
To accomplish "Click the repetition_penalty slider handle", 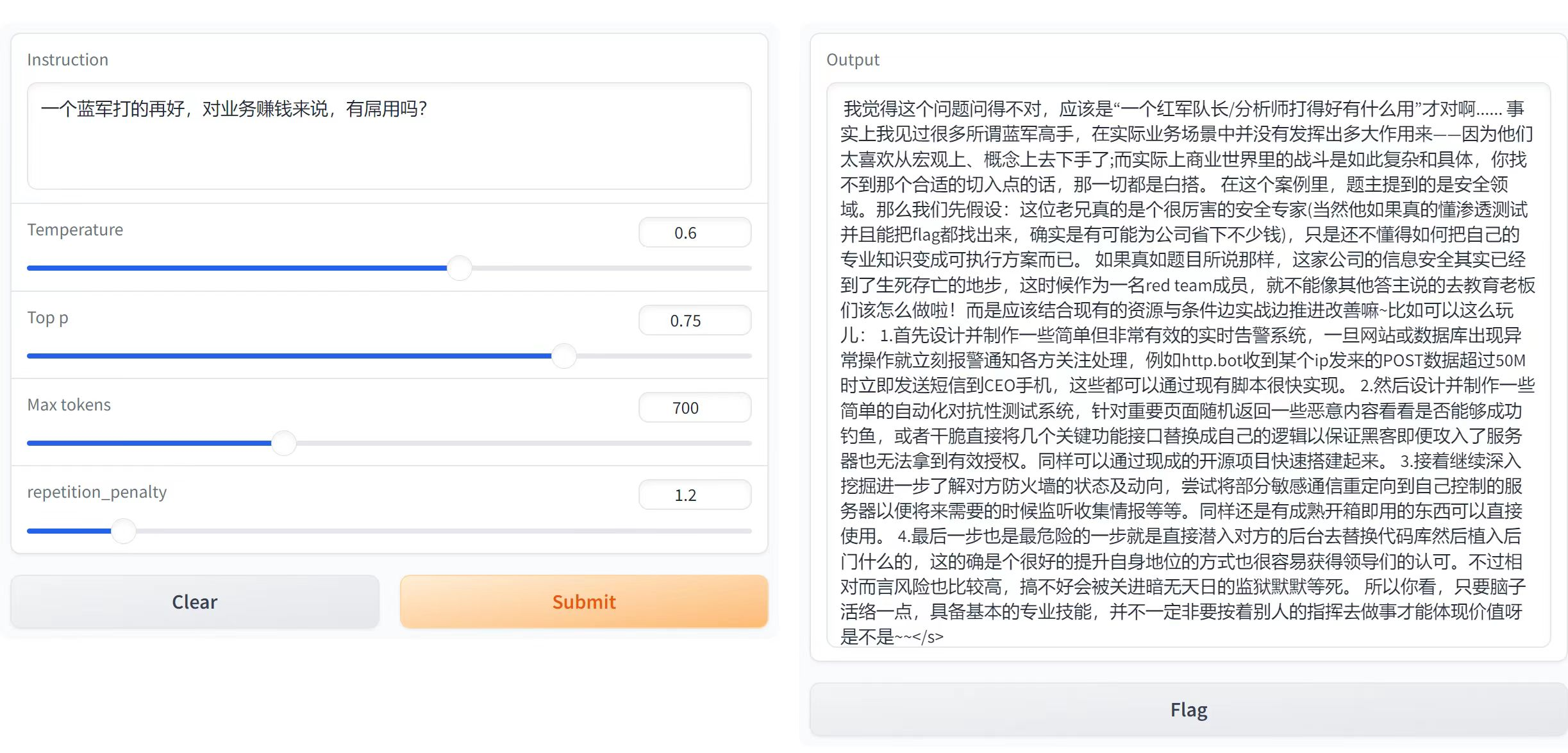I will click(x=123, y=531).
